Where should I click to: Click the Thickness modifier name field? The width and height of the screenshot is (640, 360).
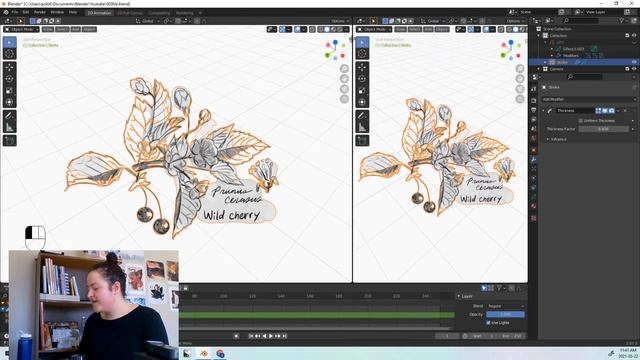(575, 111)
